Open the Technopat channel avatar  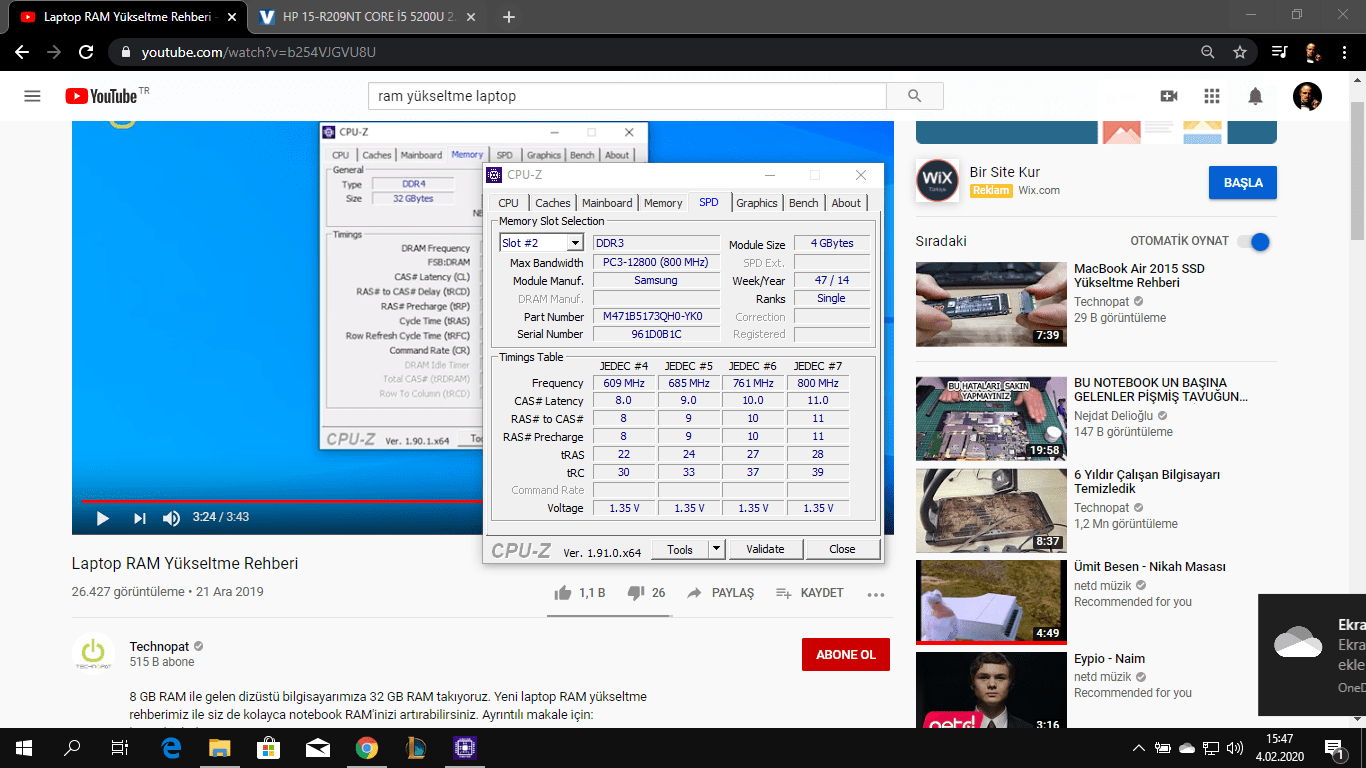pyautogui.click(x=93, y=653)
